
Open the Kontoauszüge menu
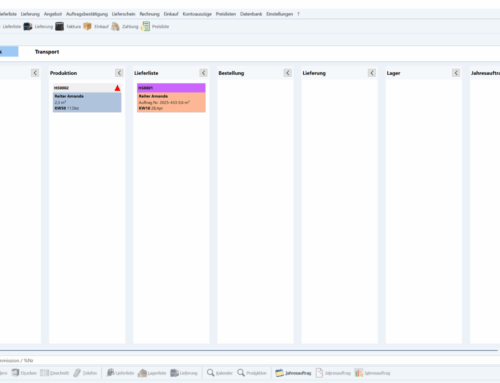pos(197,14)
